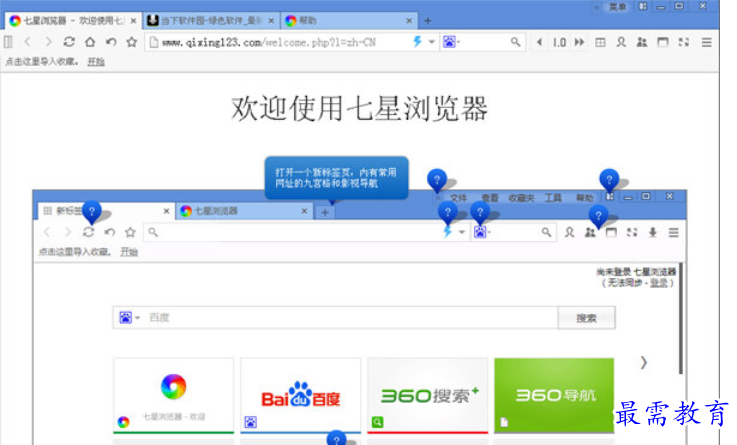Toggle the sidebar panel icon left of Back

tap(8, 42)
